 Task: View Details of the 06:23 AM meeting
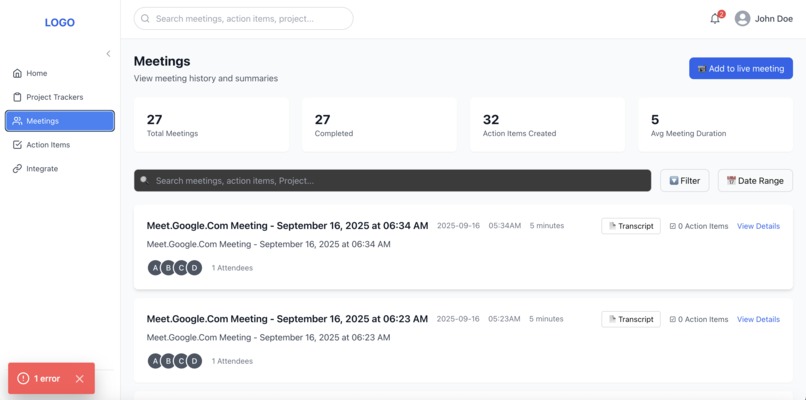click(x=758, y=319)
